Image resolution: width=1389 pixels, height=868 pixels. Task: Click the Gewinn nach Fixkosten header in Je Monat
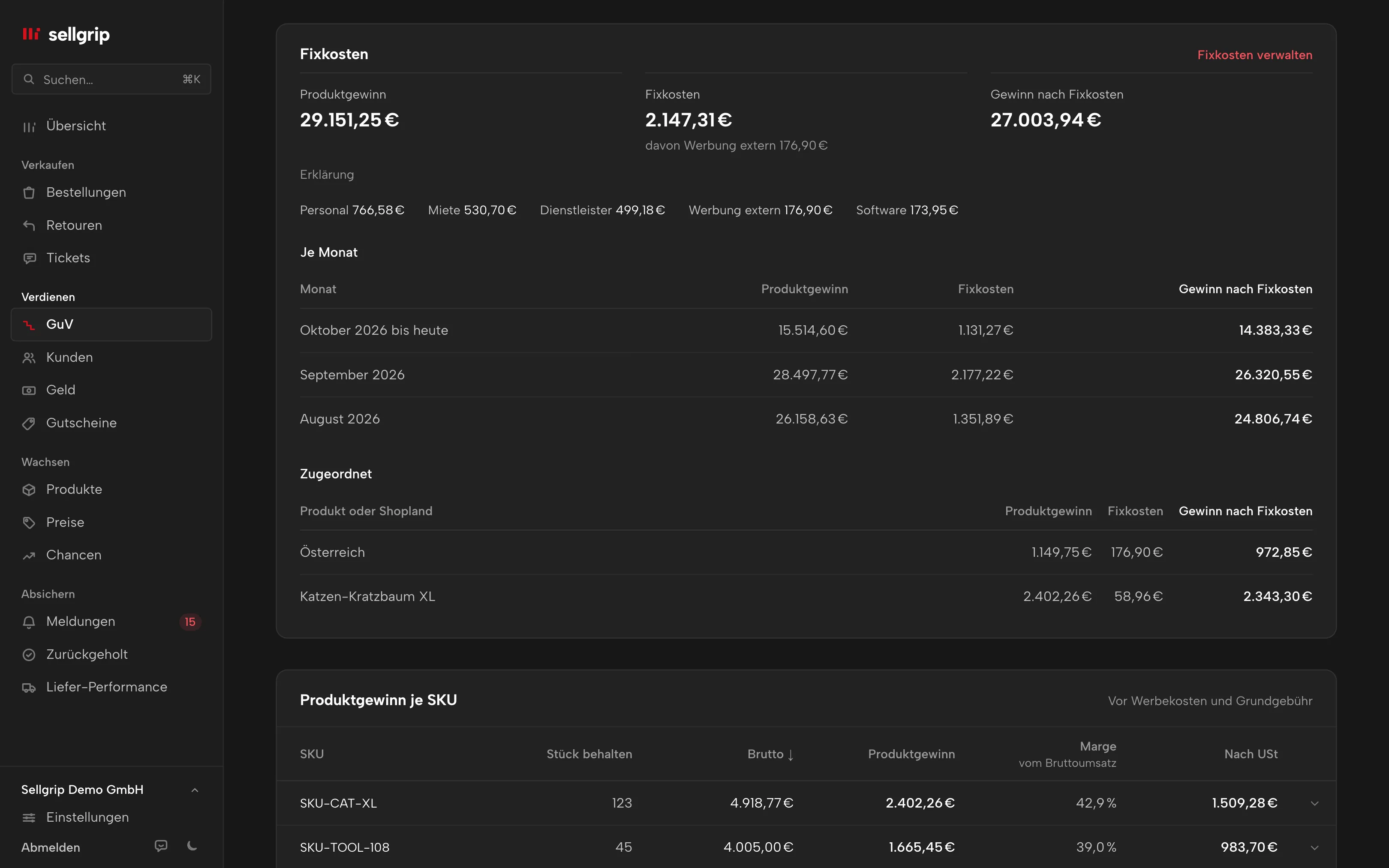[x=1245, y=289]
